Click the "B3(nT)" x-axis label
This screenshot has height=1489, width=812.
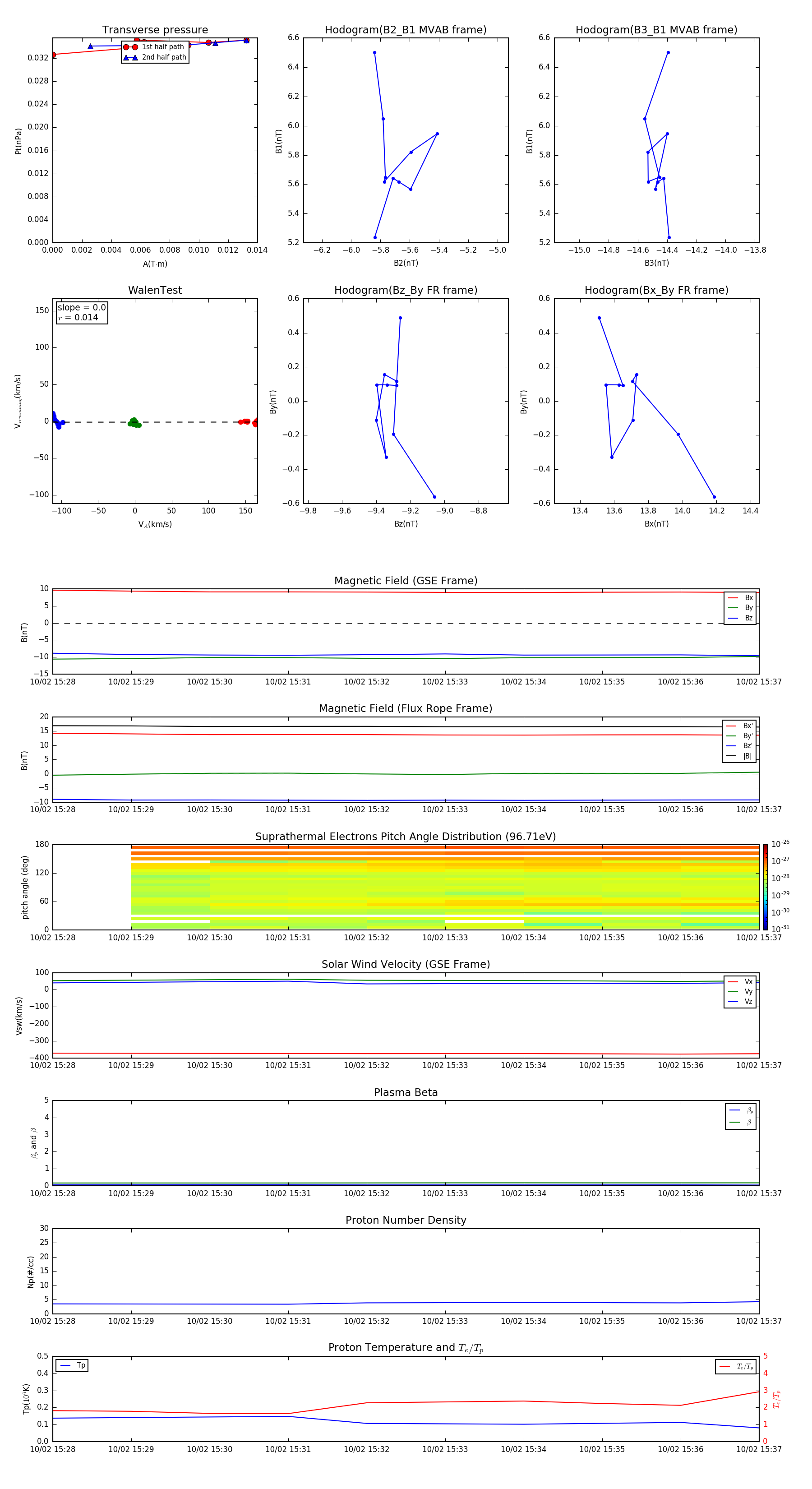point(656,263)
